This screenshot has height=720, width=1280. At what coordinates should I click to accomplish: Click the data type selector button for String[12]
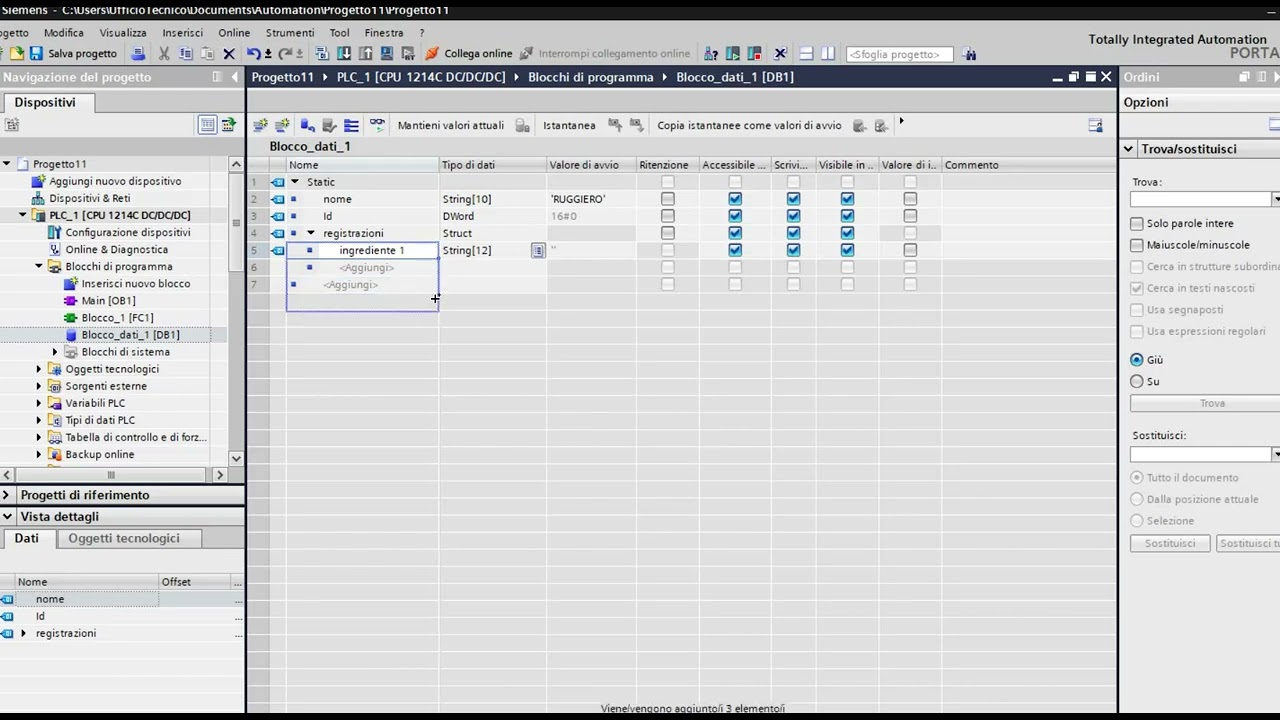click(x=538, y=250)
